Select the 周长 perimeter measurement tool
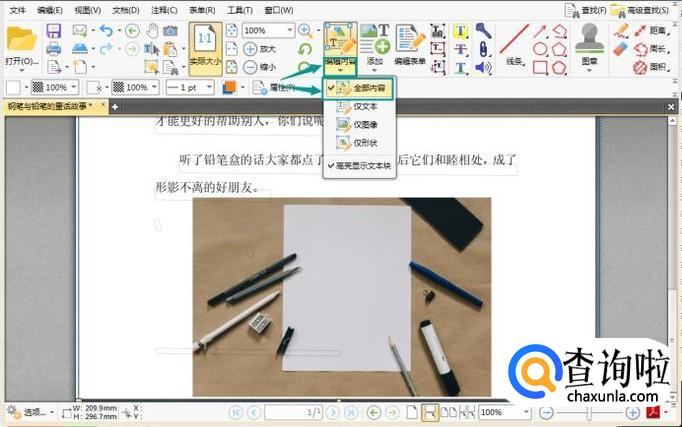This screenshot has height=427, width=682. pos(651,49)
